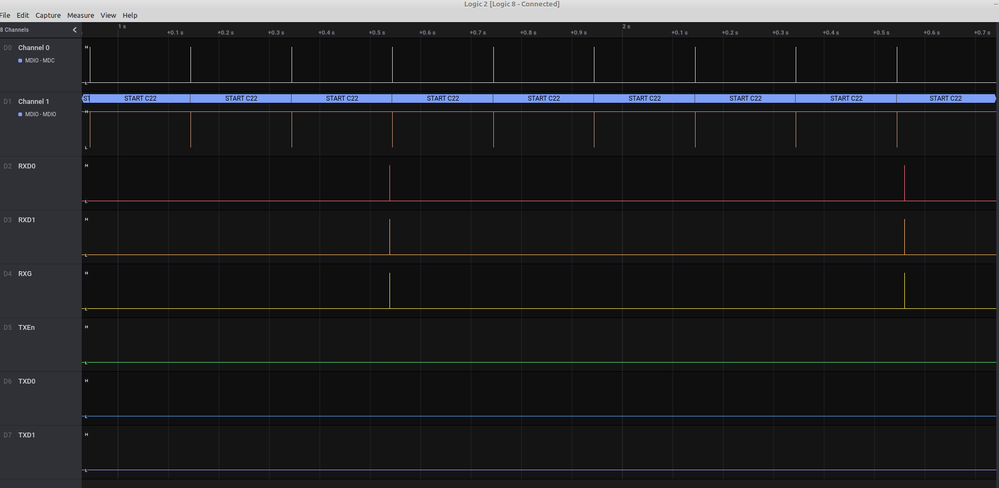Select the S1 decoded frame on Channel 1
This screenshot has width=999, height=488.
pos(86,98)
